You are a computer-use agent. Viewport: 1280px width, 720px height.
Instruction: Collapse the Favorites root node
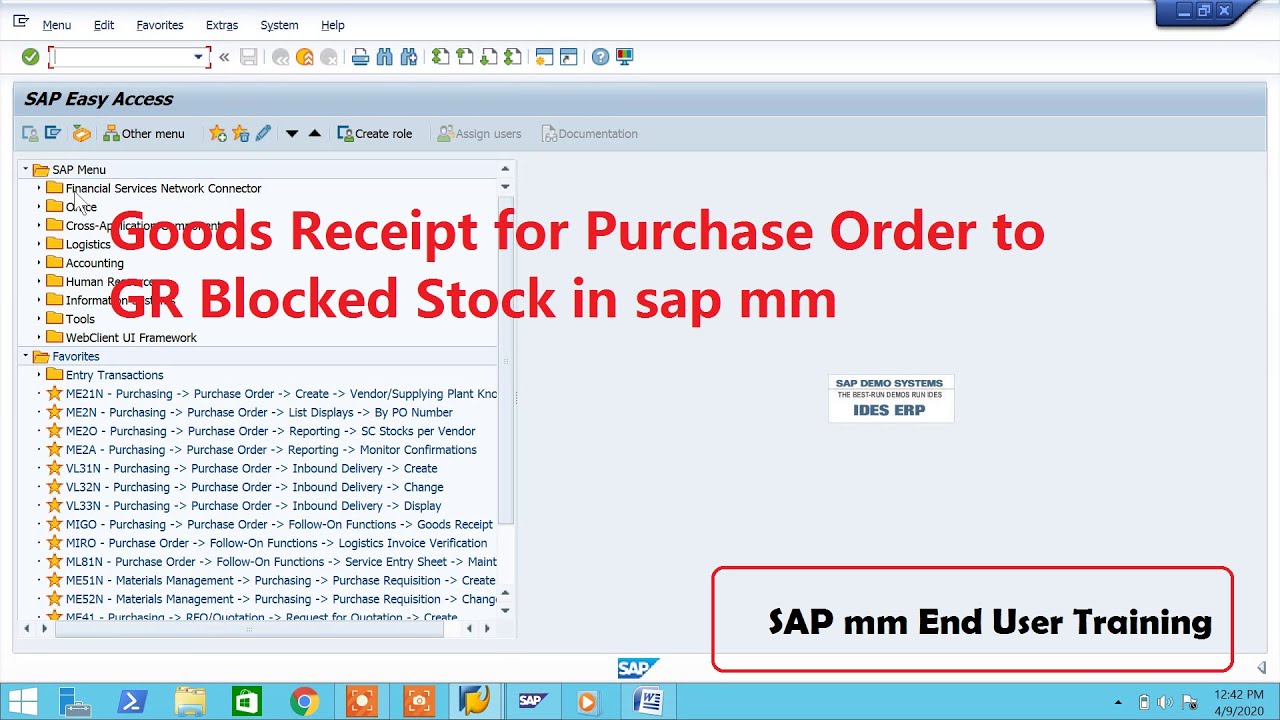pyautogui.click(x=26, y=356)
